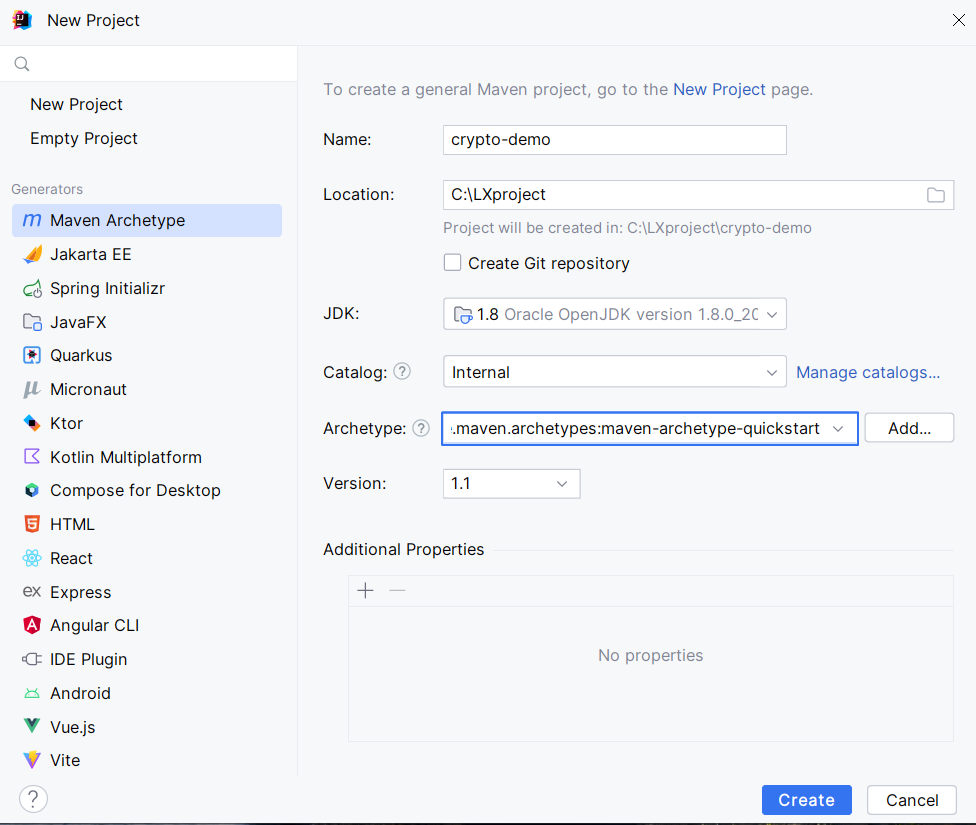
Task: Click the Vue.js logo icon
Action: pyautogui.click(x=32, y=726)
